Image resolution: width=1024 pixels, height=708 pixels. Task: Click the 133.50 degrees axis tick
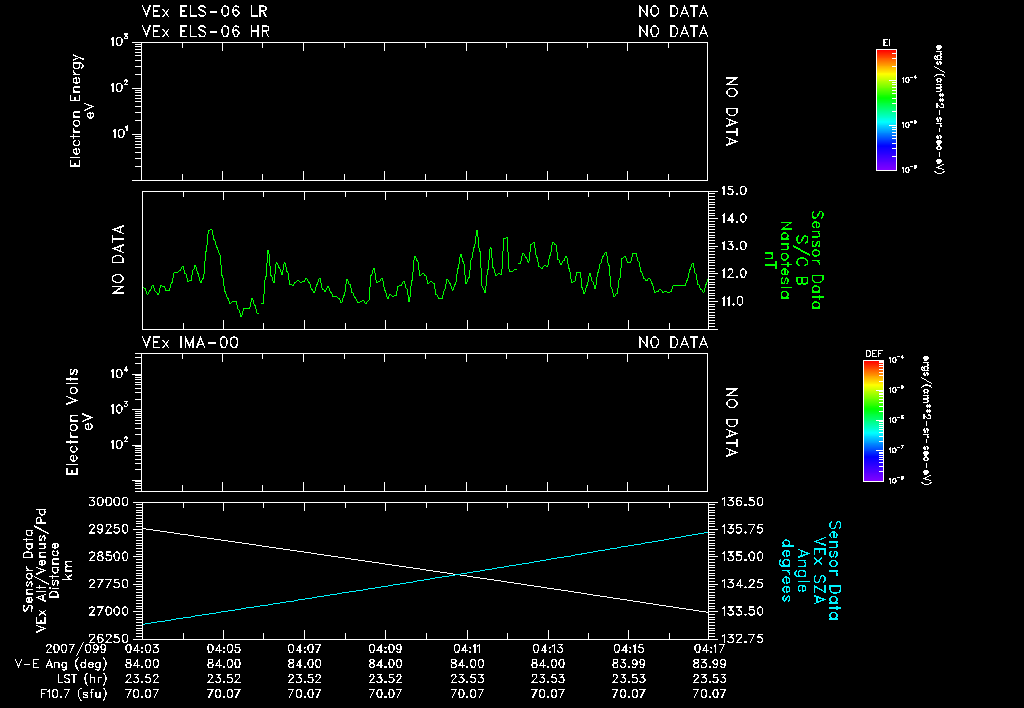point(742,611)
